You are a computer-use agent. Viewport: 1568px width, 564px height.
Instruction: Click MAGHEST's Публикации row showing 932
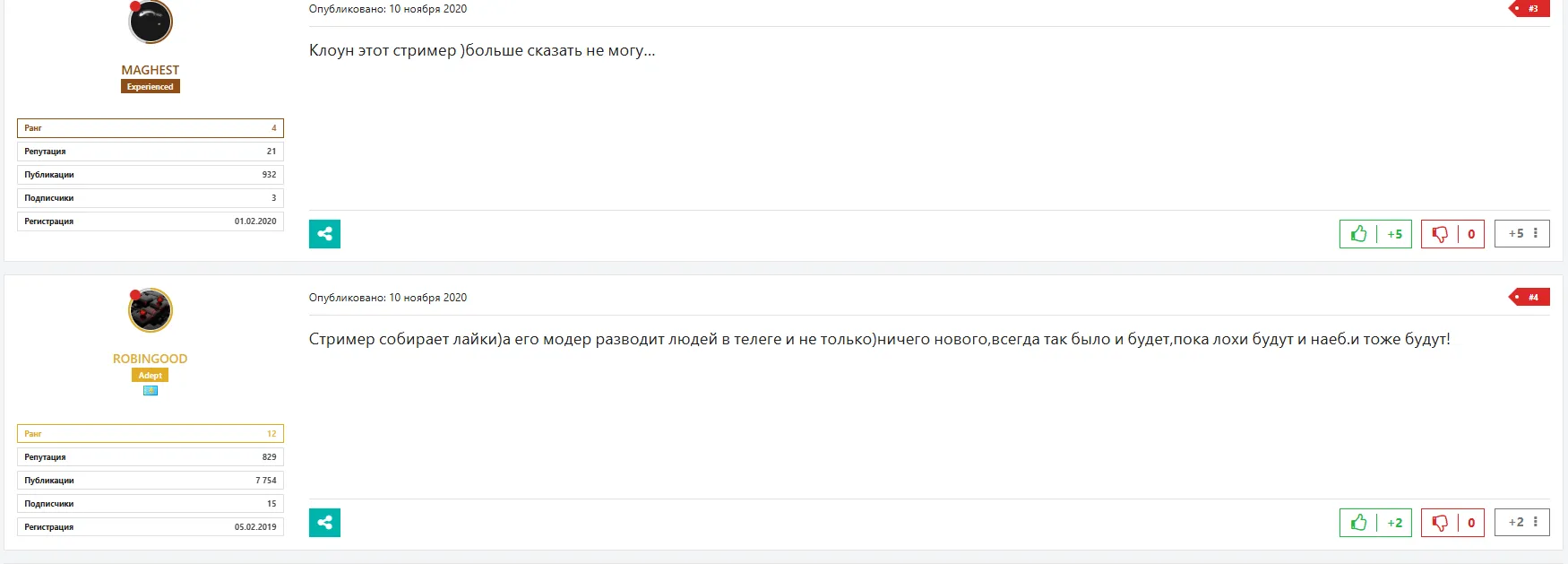point(151,175)
